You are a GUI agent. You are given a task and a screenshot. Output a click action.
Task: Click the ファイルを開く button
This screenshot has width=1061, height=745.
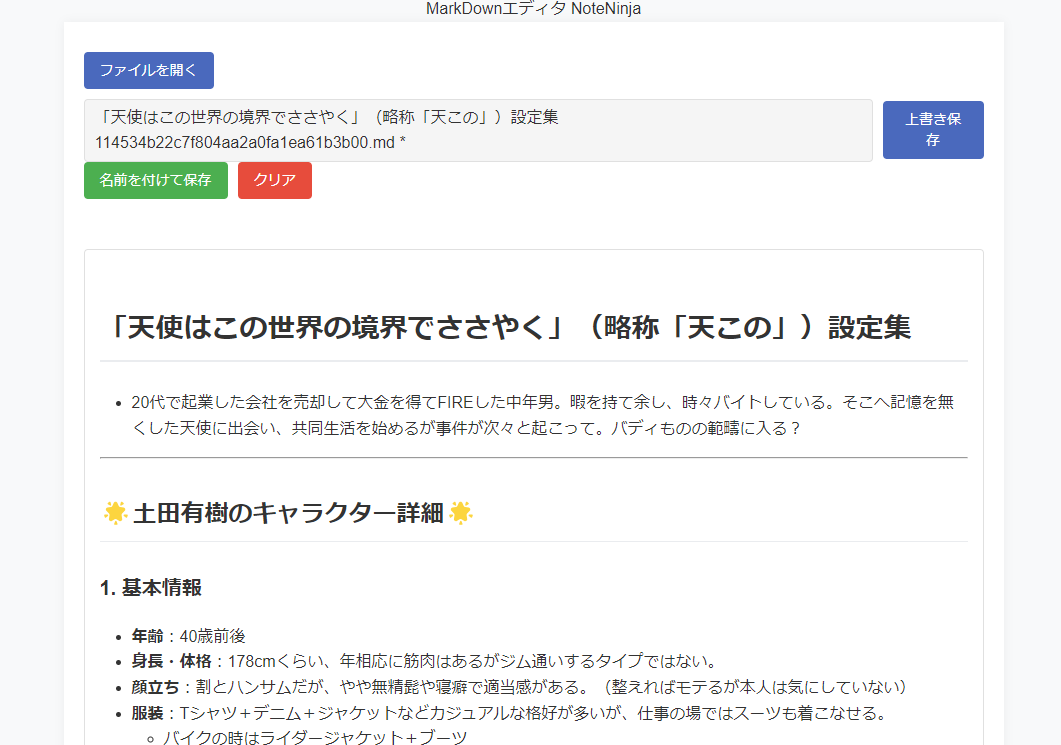149,71
